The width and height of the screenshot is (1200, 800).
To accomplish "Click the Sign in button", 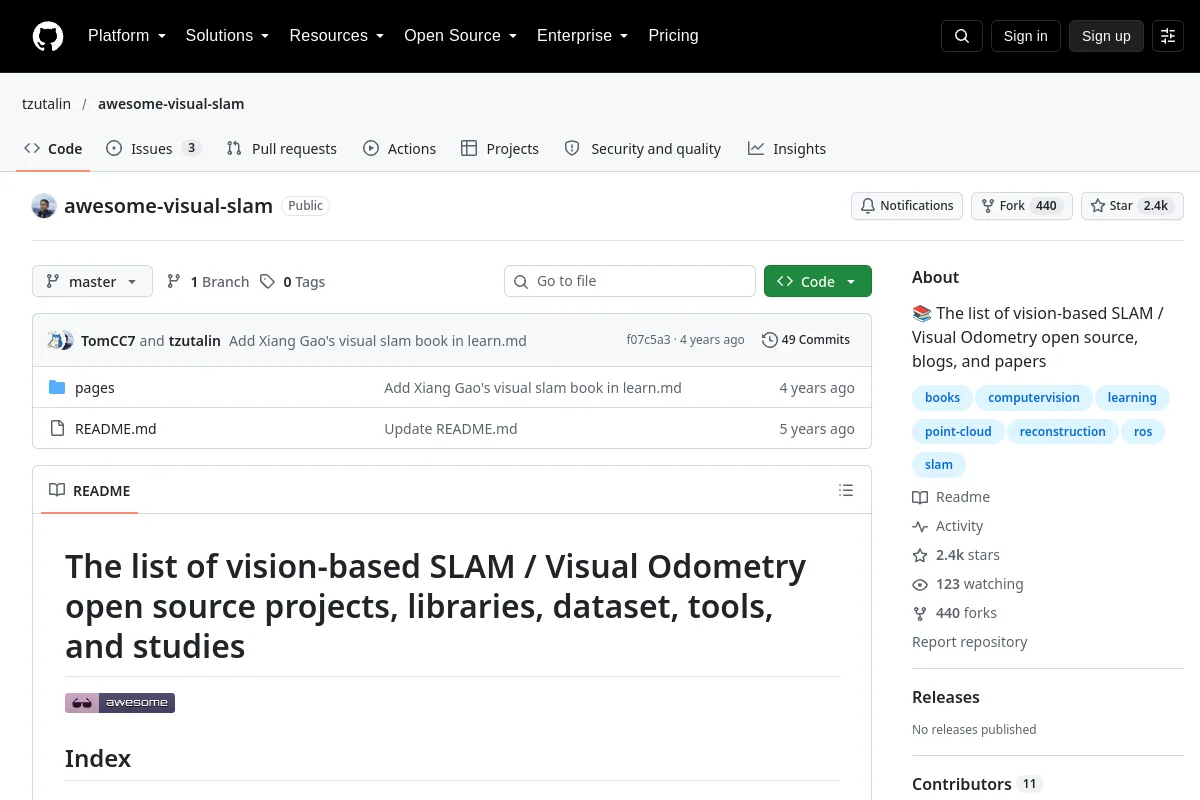I will pos(1025,36).
